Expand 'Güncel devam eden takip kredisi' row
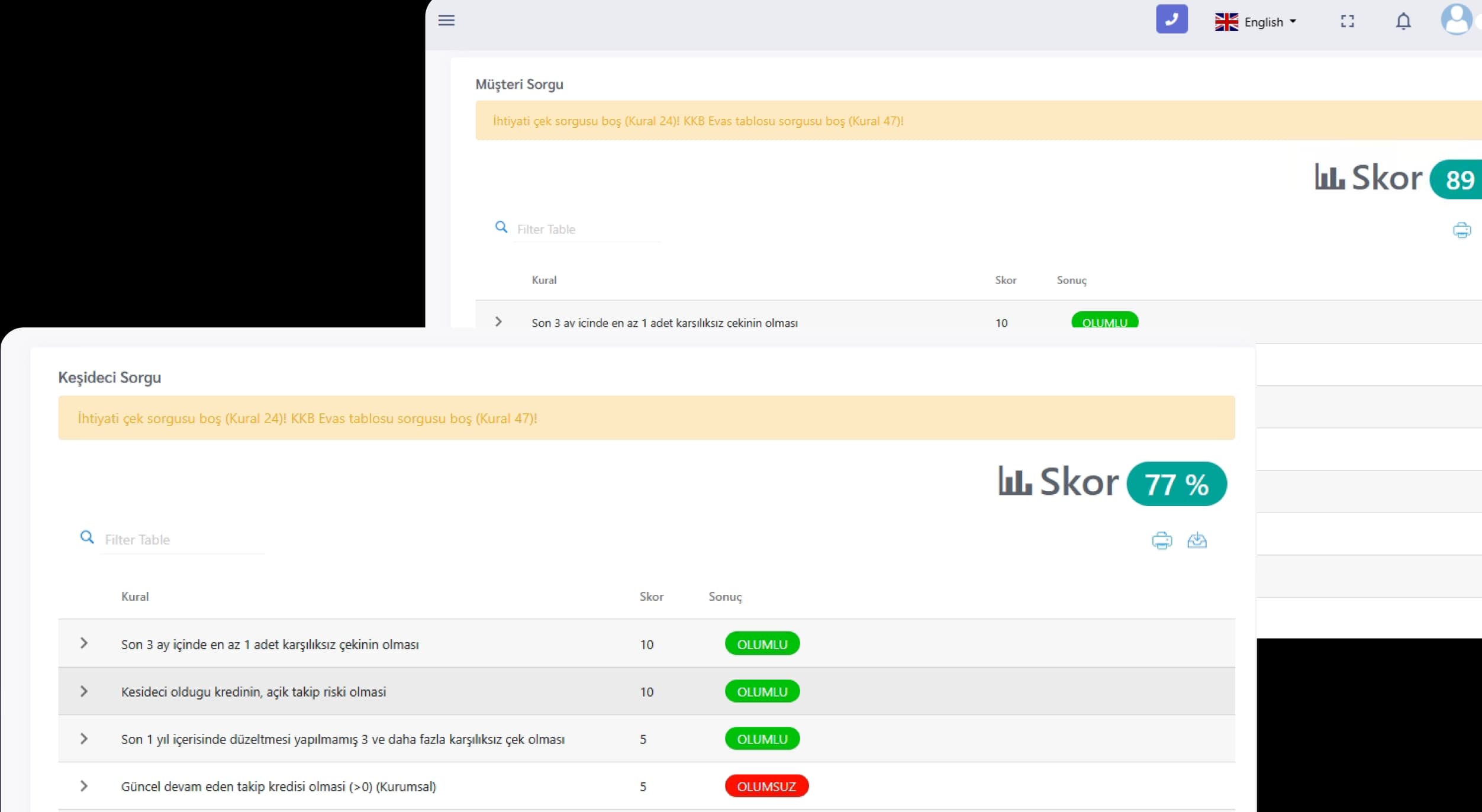 click(x=84, y=786)
